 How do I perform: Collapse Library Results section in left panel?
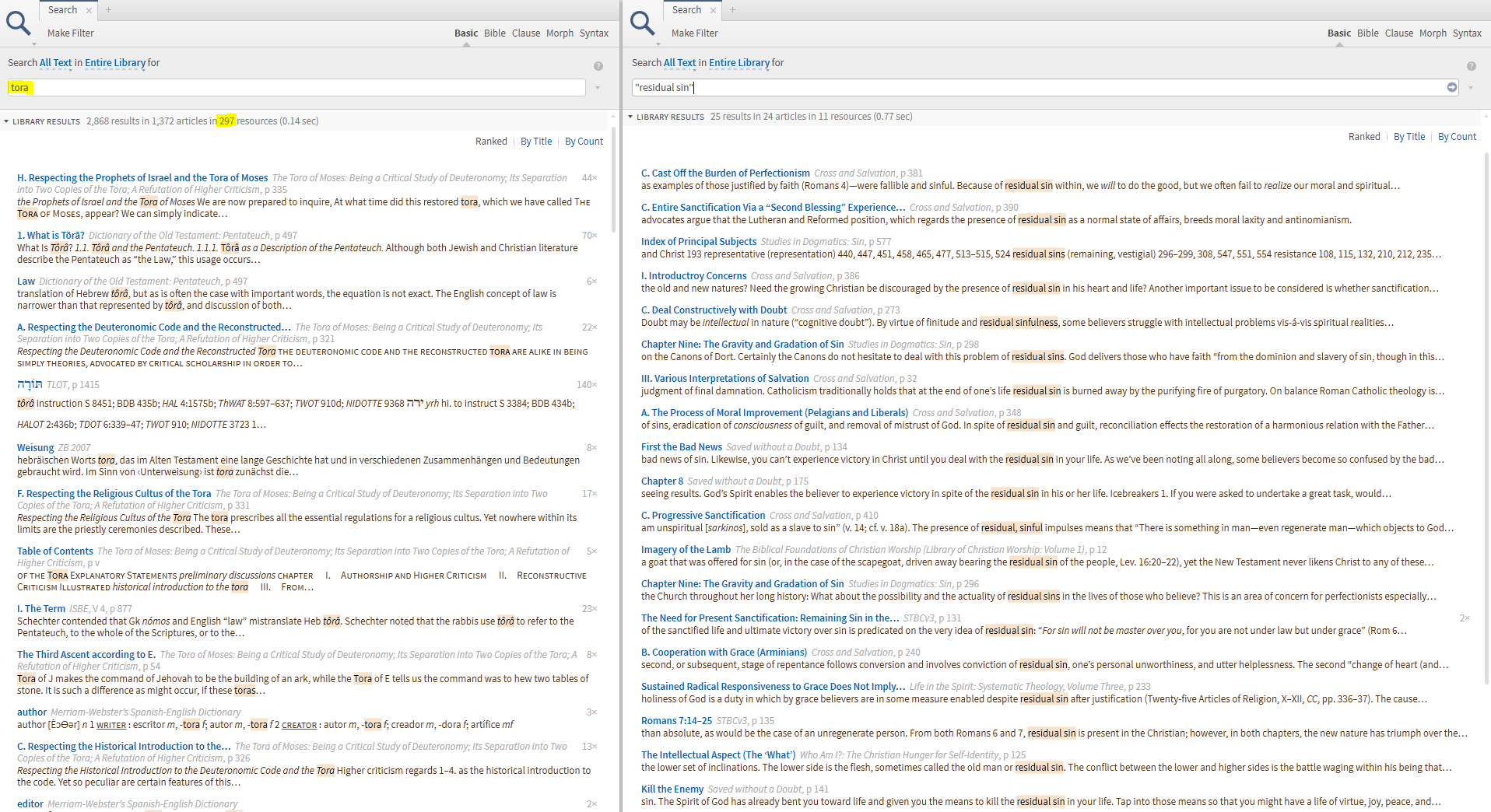point(6,121)
